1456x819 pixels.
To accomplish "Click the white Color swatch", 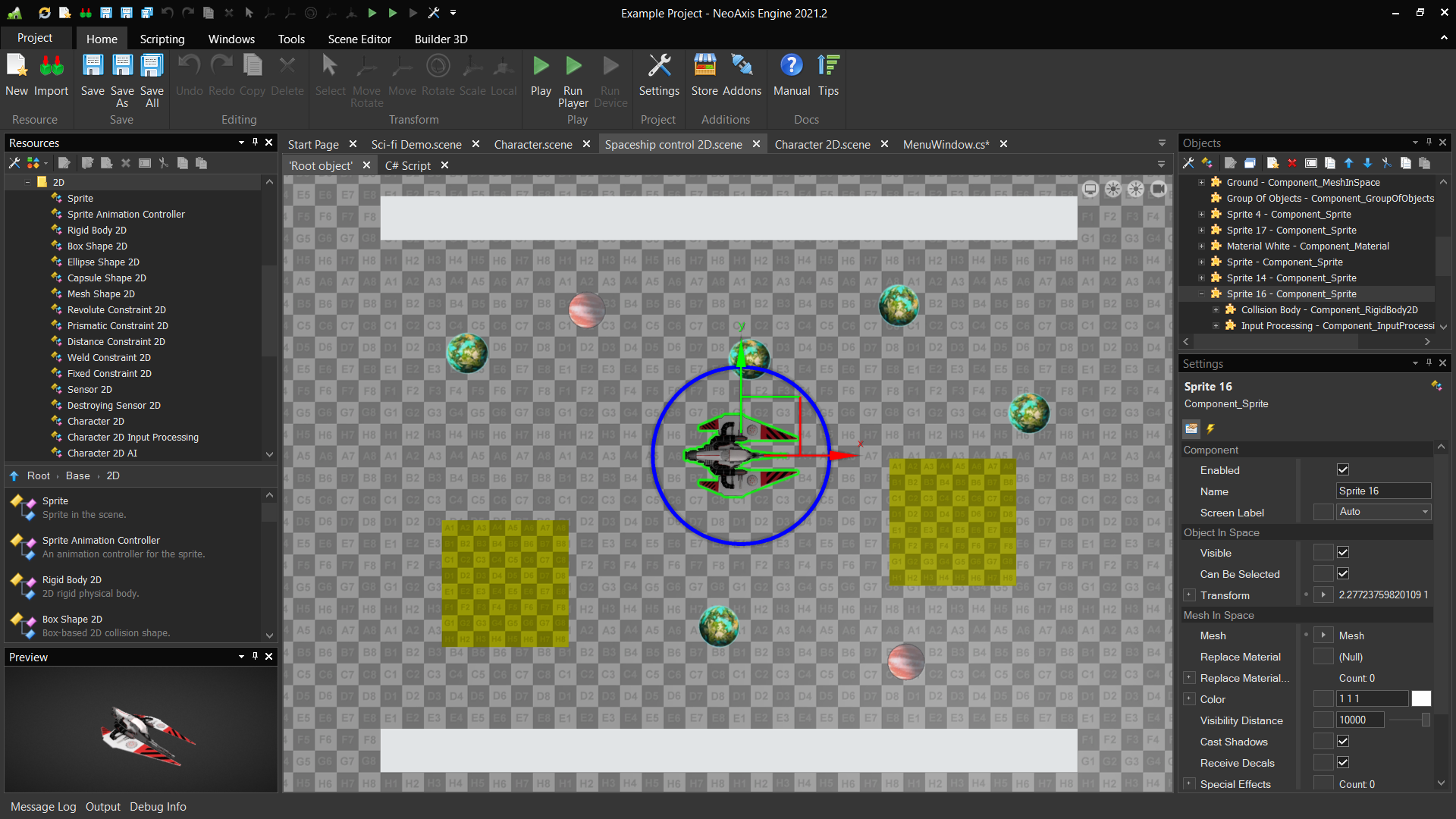I will 1421,699.
